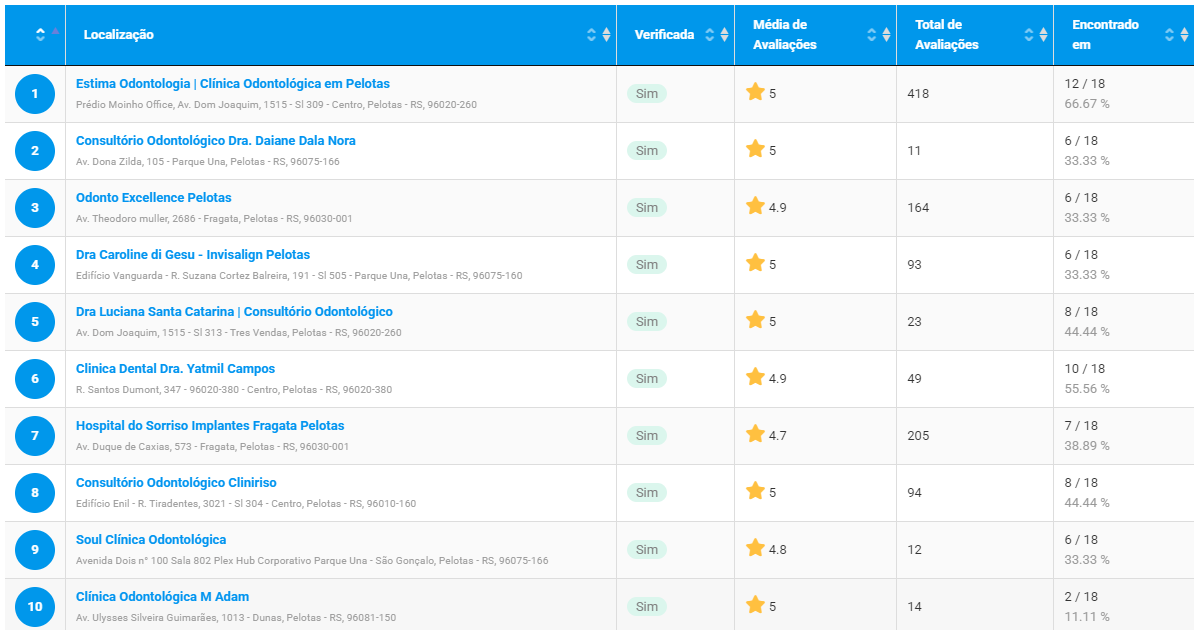Sort the table by the Localização header
This screenshot has height=630, width=1194.
tap(340, 35)
